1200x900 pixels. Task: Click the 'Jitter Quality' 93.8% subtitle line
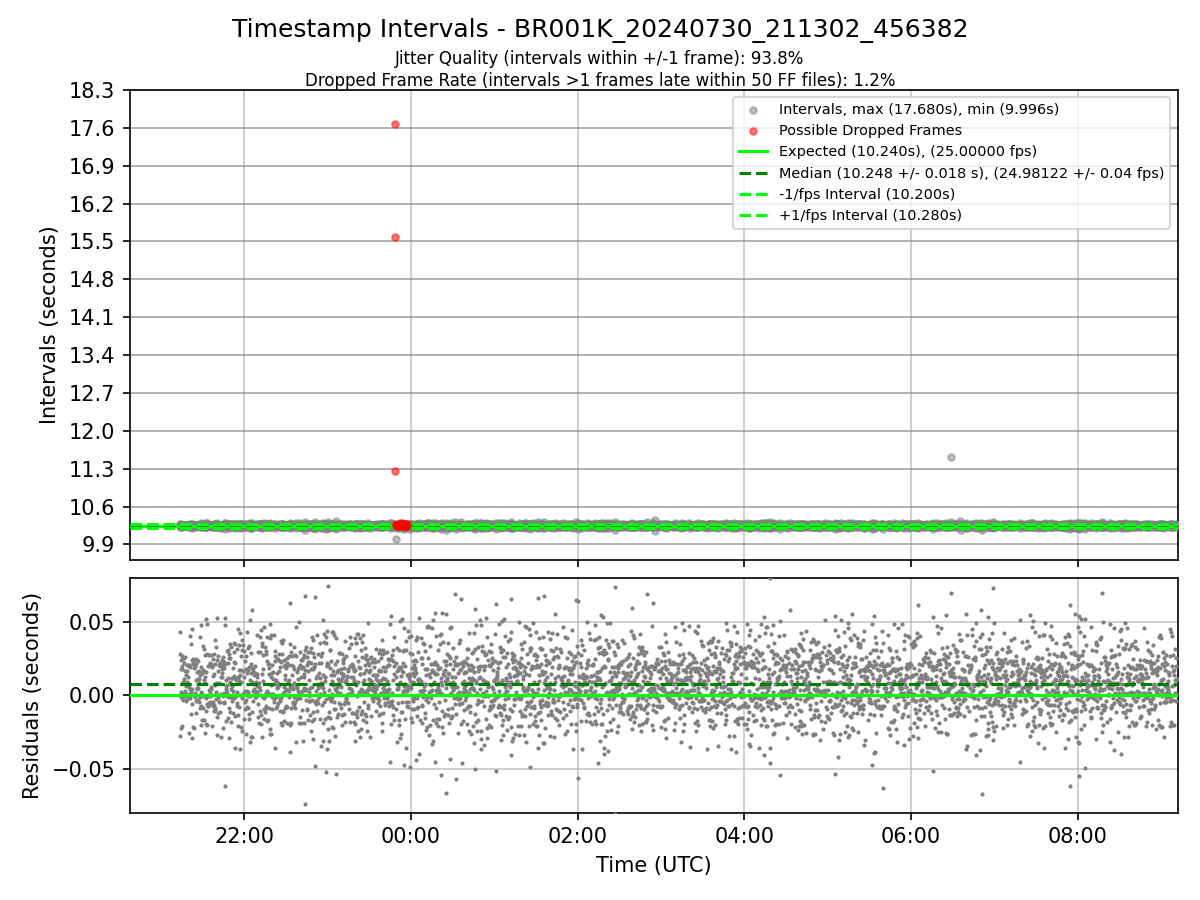click(x=599, y=58)
